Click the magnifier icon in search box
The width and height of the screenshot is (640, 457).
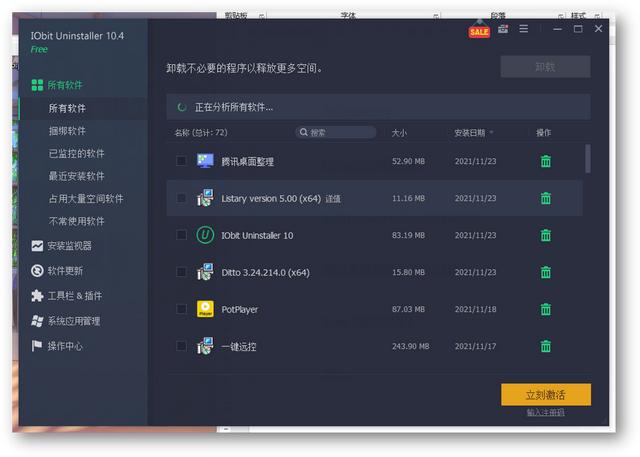pyautogui.click(x=304, y=132)
